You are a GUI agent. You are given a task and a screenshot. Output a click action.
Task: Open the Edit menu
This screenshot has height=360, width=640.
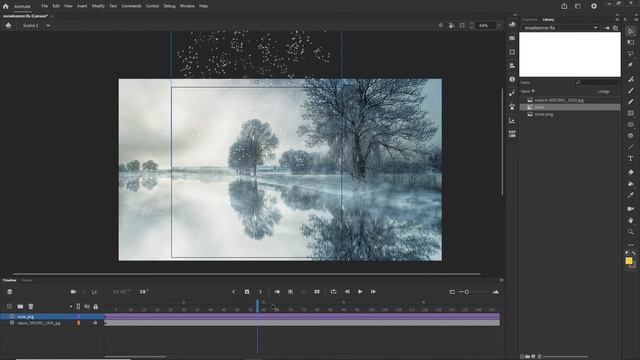click(x=56, y=6)
